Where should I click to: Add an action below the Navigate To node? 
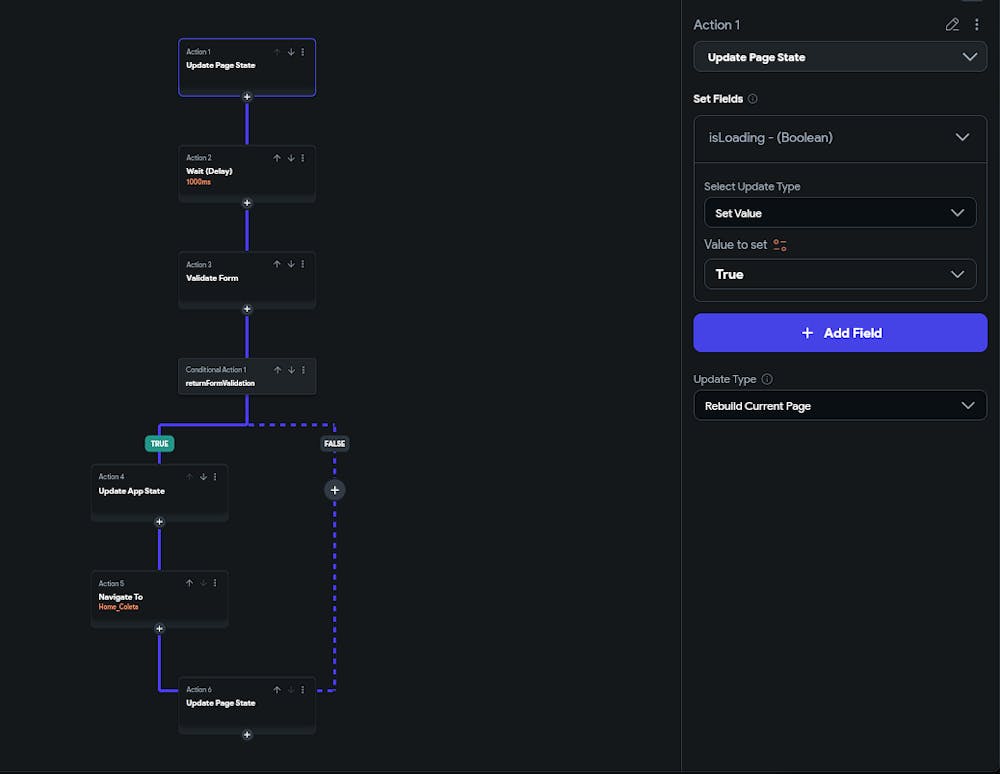pyautogui.click(x=159, y=628)
